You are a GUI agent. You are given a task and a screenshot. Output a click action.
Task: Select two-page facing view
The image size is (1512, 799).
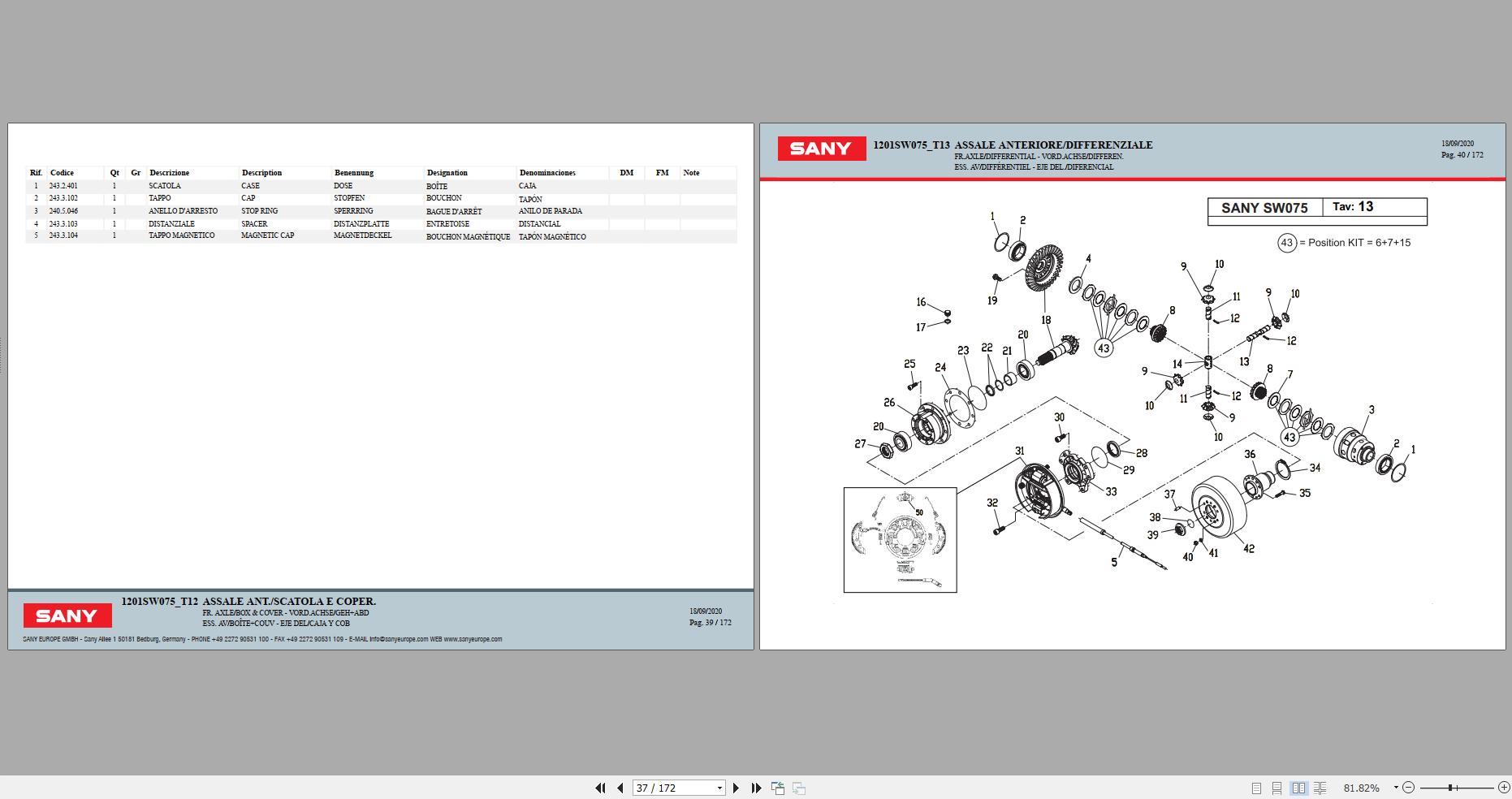pyautogui.click(x=1298, y=788)
